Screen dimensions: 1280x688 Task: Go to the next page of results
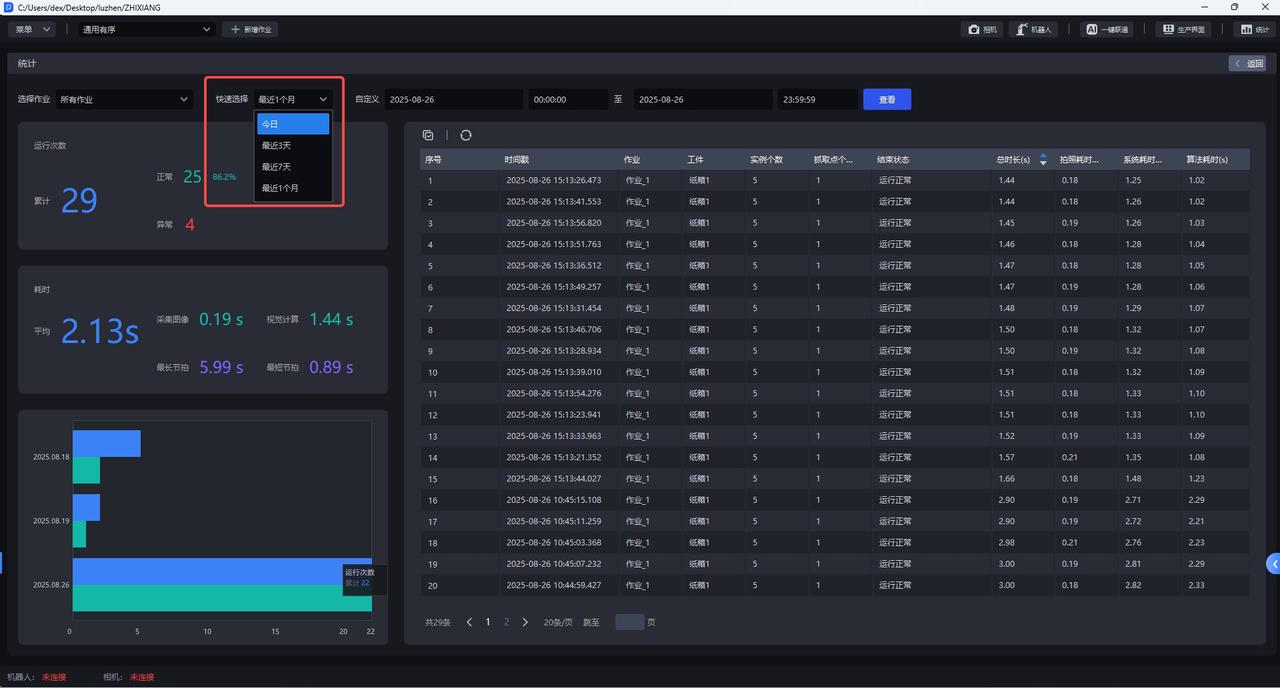(525, 622)
